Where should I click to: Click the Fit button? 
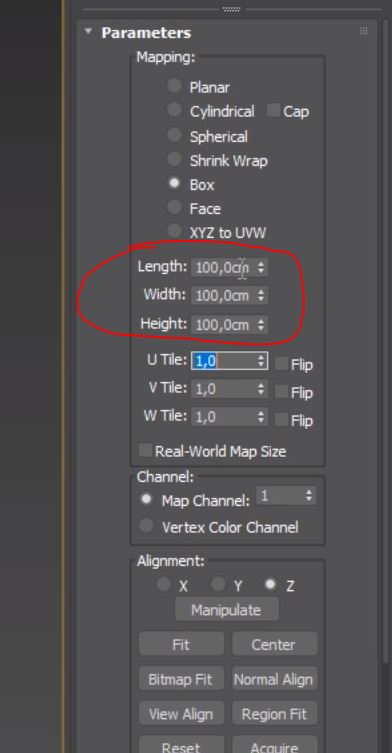click(x=181, y=644)
